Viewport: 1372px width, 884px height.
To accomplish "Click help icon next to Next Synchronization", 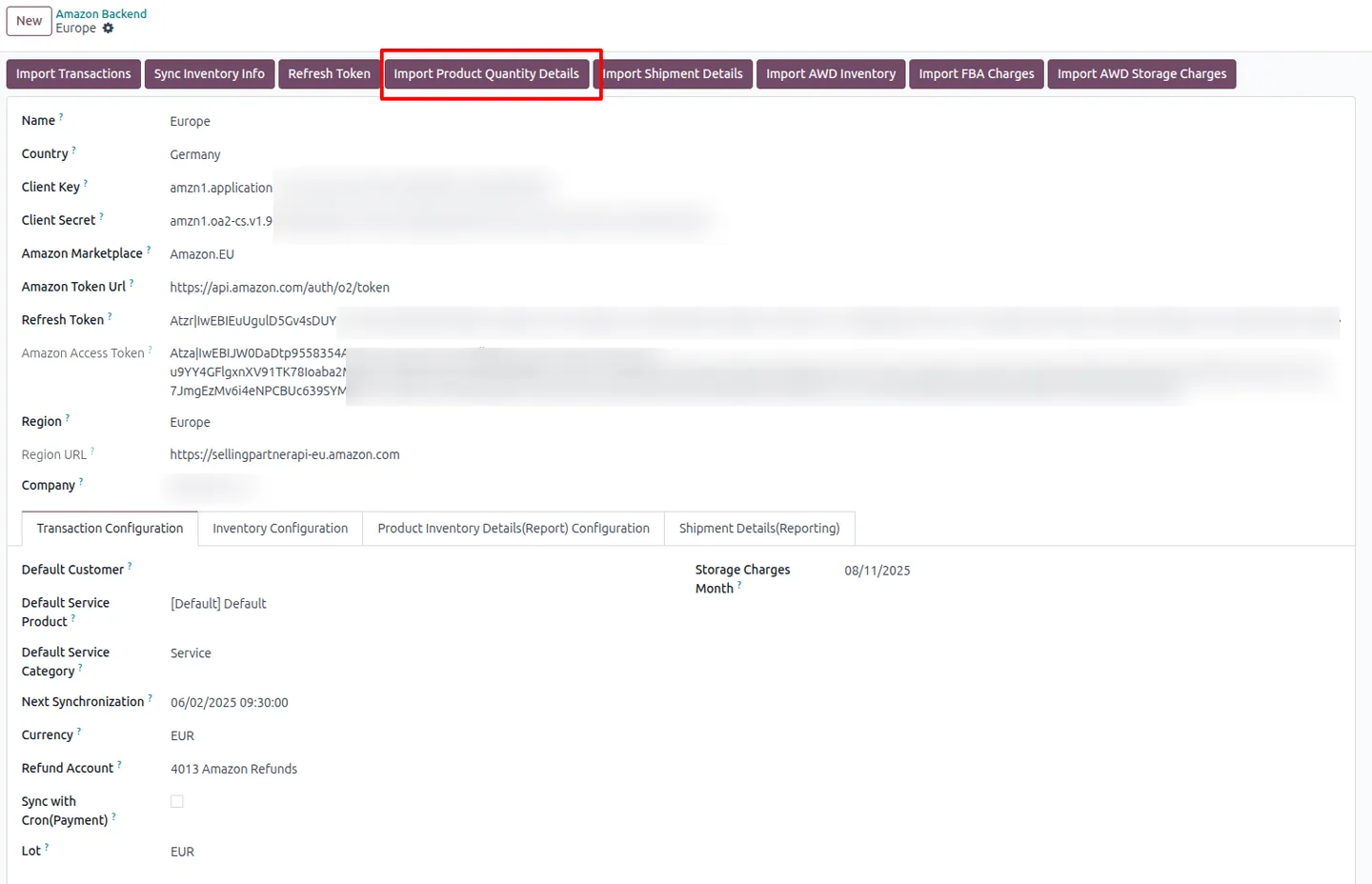I will point(151,698).
